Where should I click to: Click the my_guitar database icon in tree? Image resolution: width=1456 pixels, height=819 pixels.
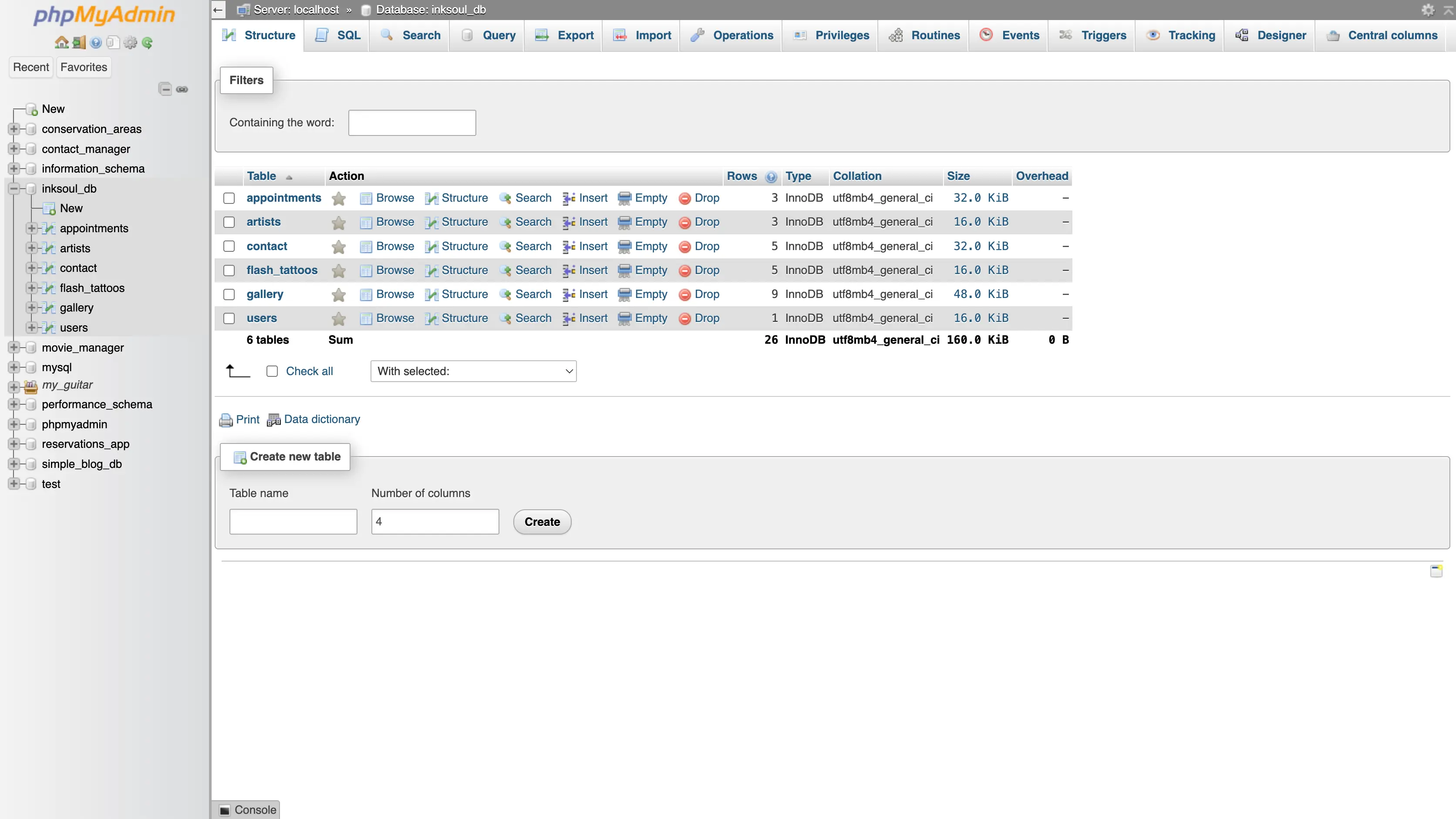31,386
